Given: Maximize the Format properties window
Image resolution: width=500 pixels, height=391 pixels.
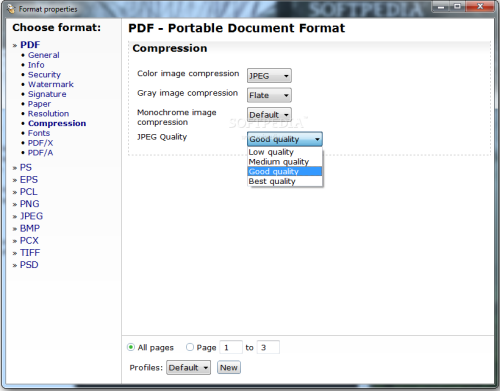Looking at the screenshot, I should pos(458,6).
